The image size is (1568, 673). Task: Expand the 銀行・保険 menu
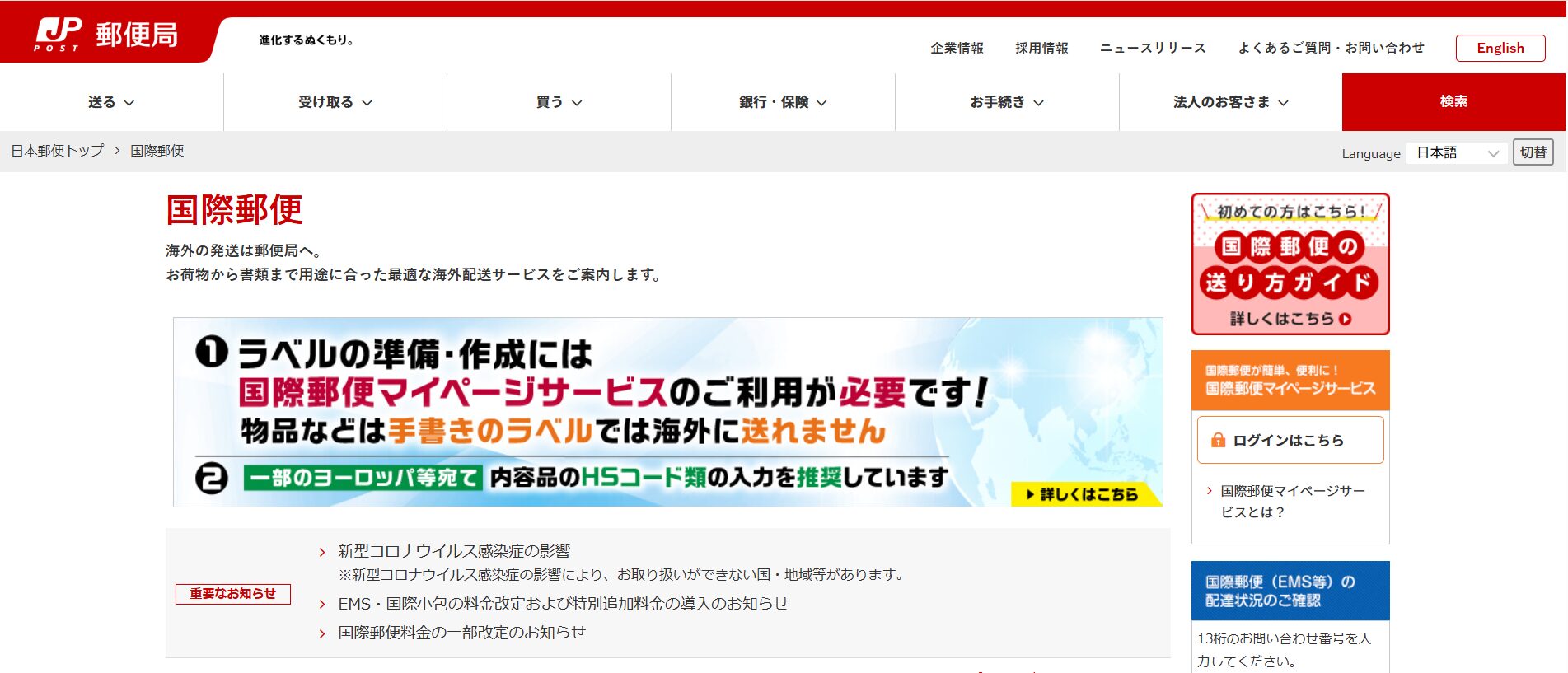(783, 102)
